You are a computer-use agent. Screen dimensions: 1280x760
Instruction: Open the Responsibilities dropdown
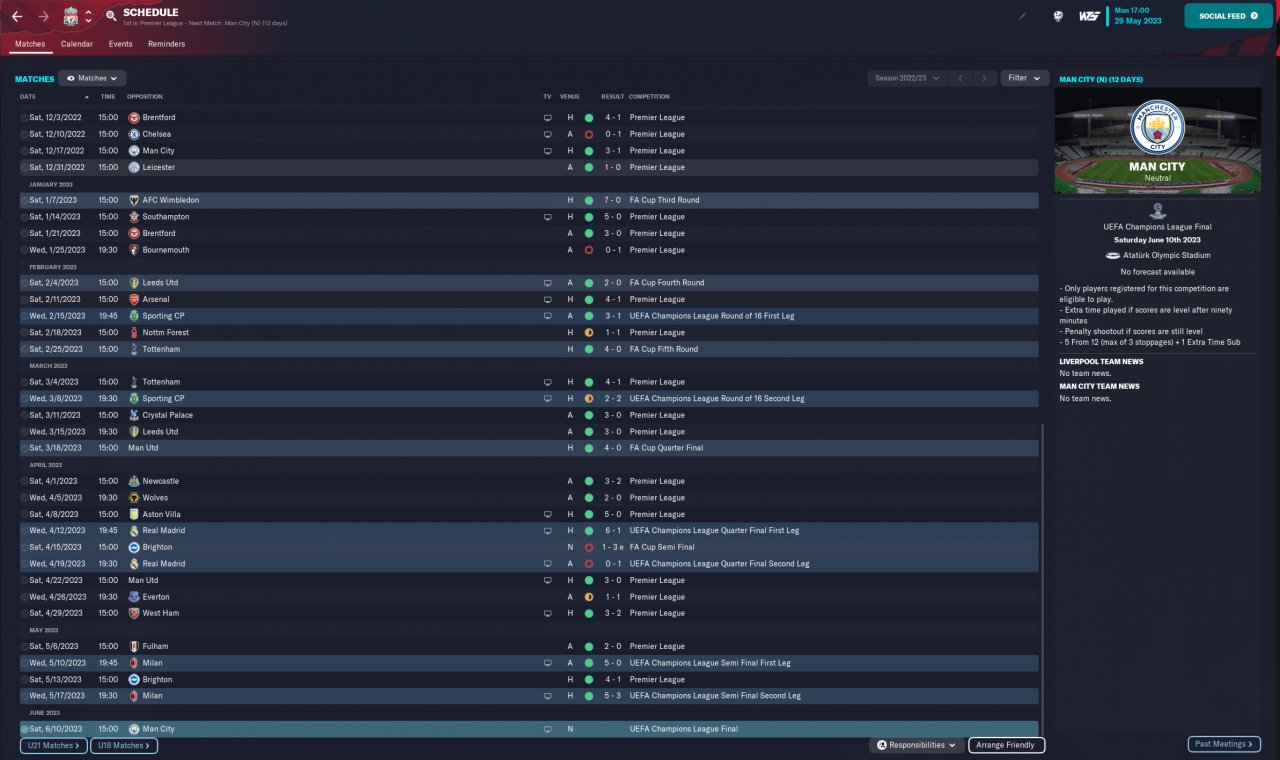tap(916, 745)
